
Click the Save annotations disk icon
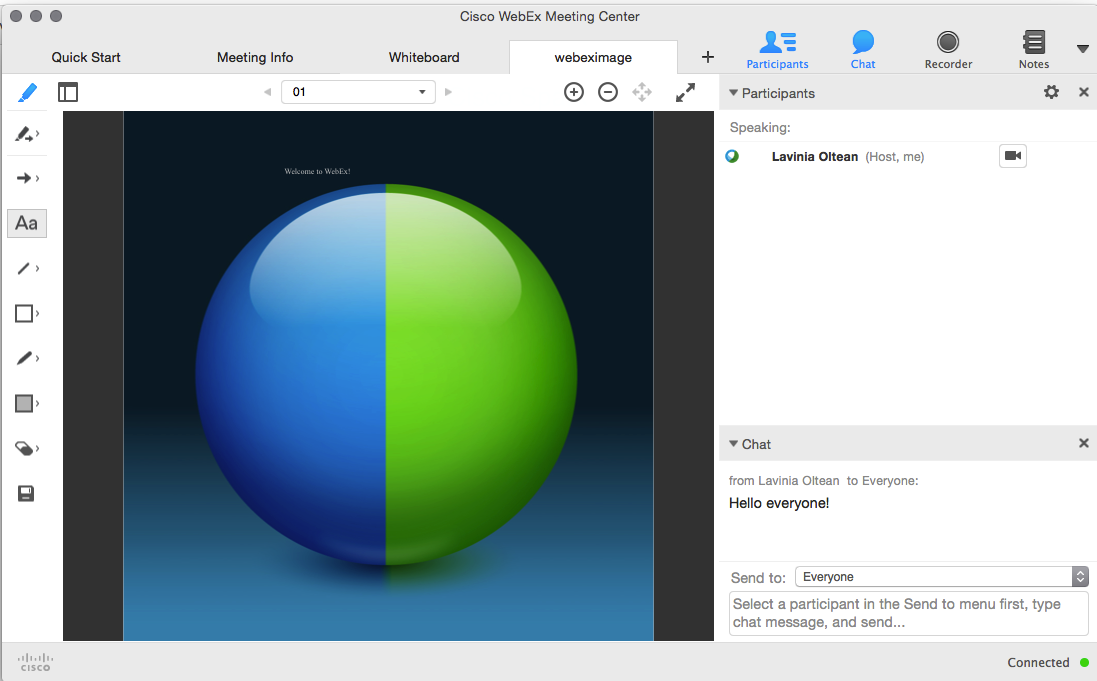[26, 493]
